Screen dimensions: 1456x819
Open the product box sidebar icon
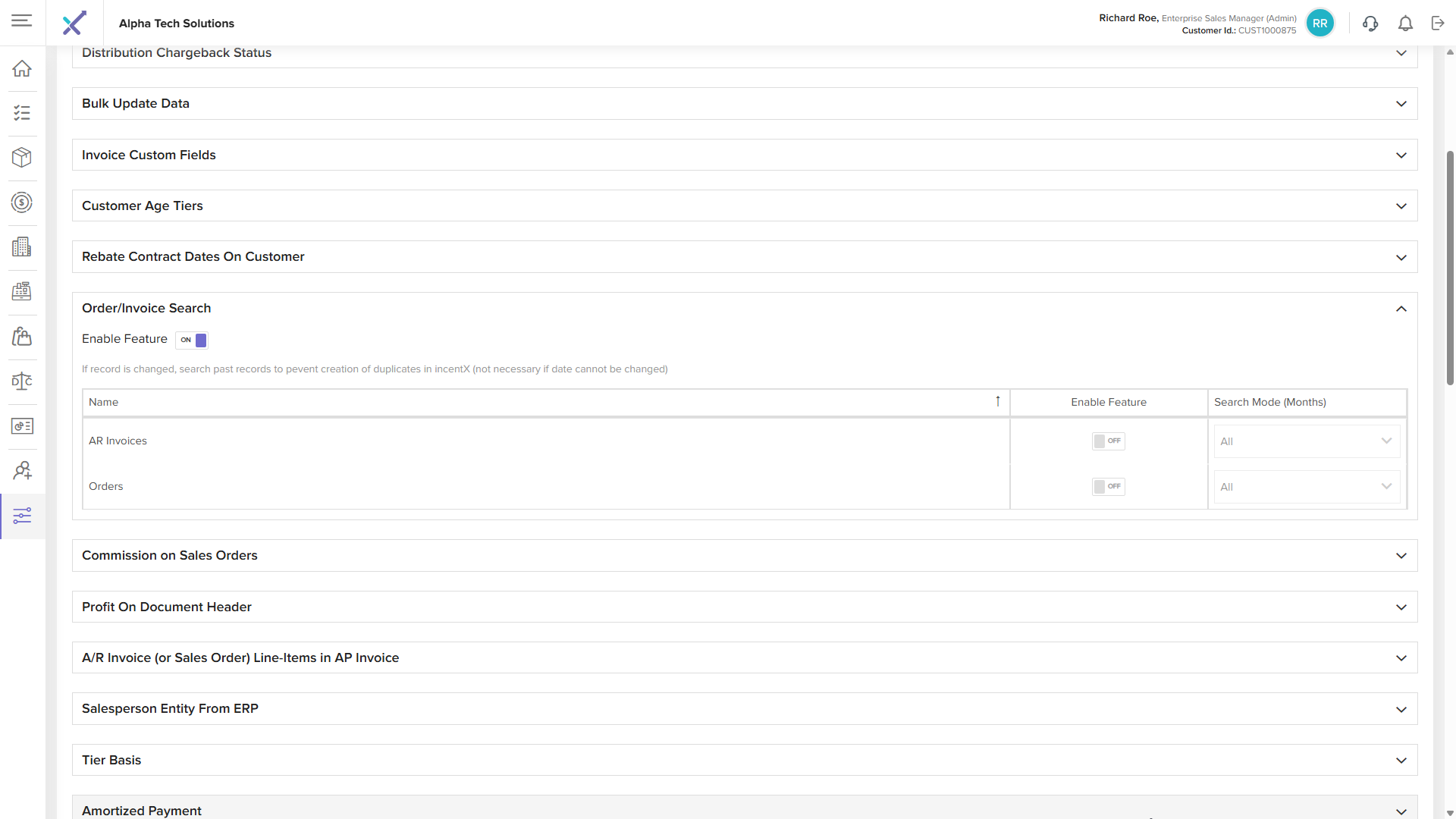[x=22, y=158]
